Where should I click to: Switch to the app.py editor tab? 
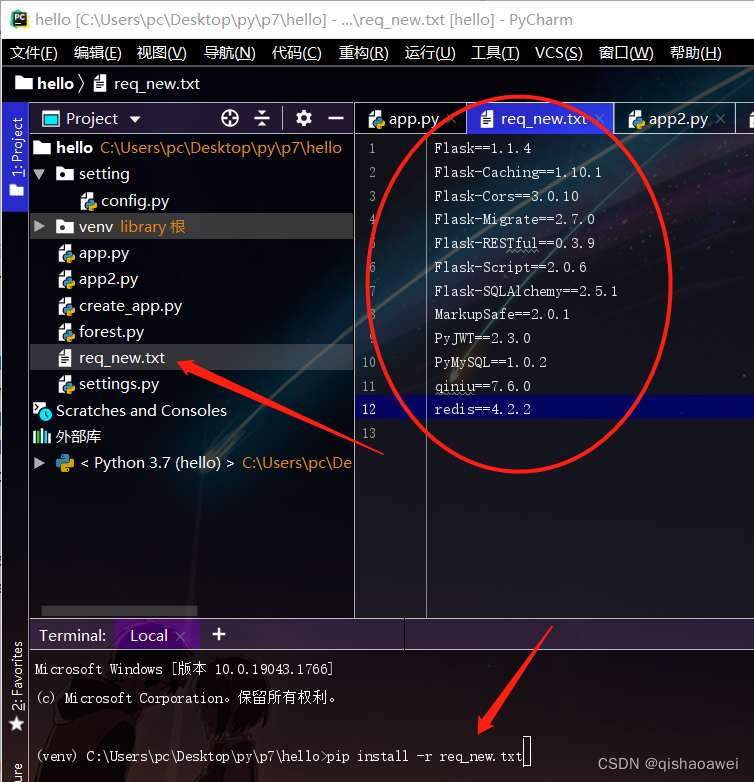pyautogui.click(x=411, y=119)
